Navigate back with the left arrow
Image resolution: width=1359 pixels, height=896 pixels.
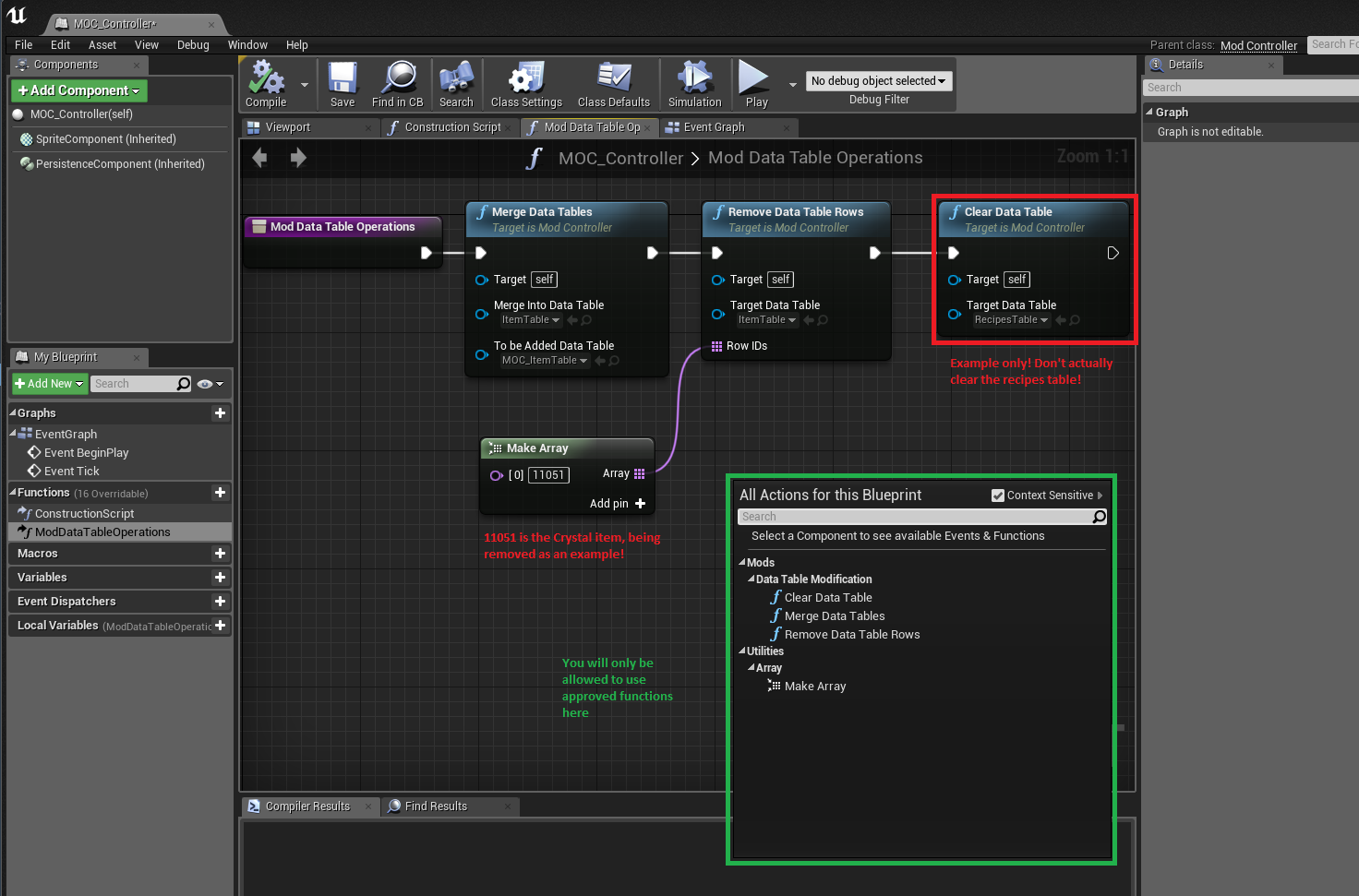[260, 158]
